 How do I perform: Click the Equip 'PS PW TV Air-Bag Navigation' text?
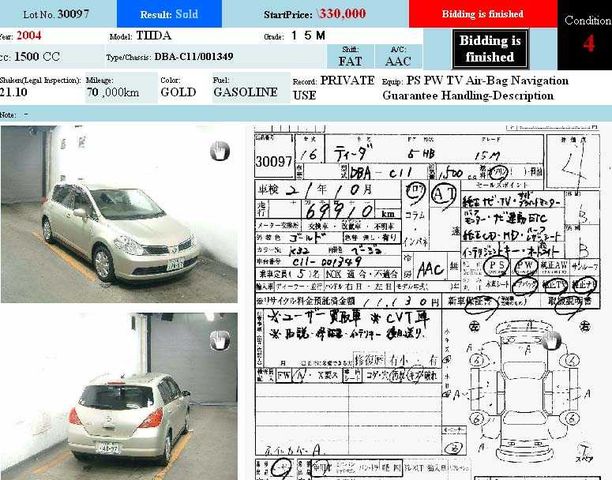click(x=487, y=81)
